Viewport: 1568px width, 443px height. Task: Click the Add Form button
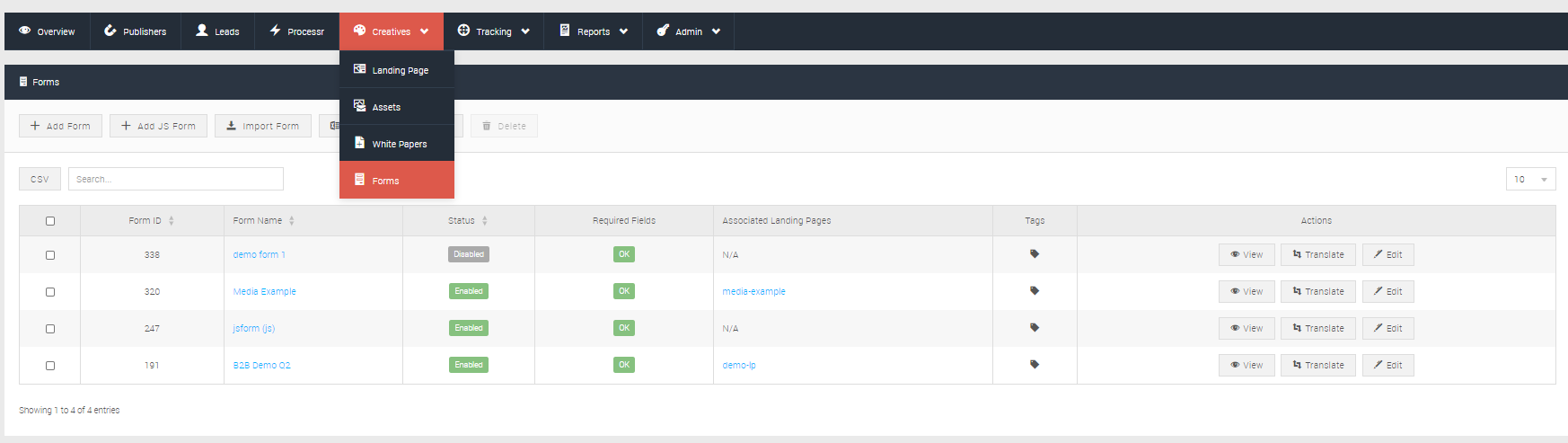(60, 126)
